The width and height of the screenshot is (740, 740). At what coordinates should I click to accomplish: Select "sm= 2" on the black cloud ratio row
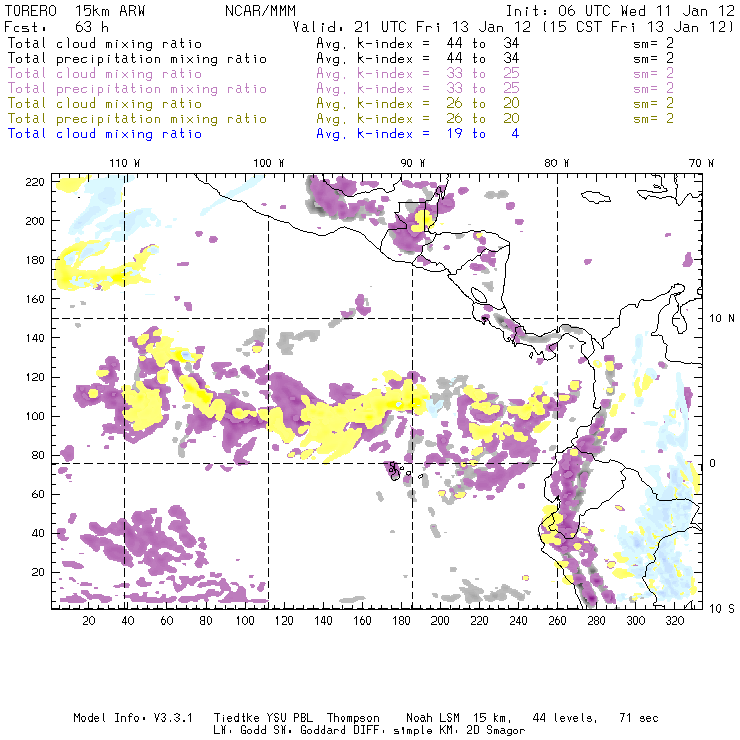(x=653, y=43)
